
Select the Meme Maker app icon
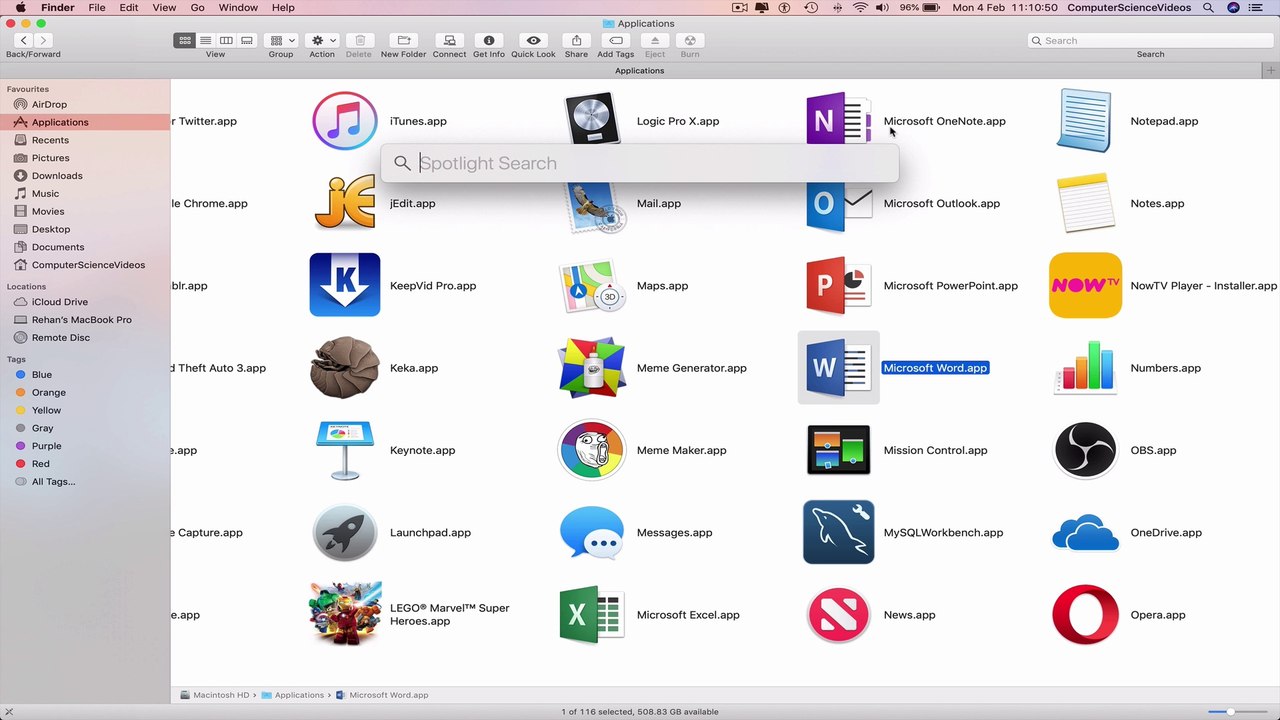tap(592, 450)
